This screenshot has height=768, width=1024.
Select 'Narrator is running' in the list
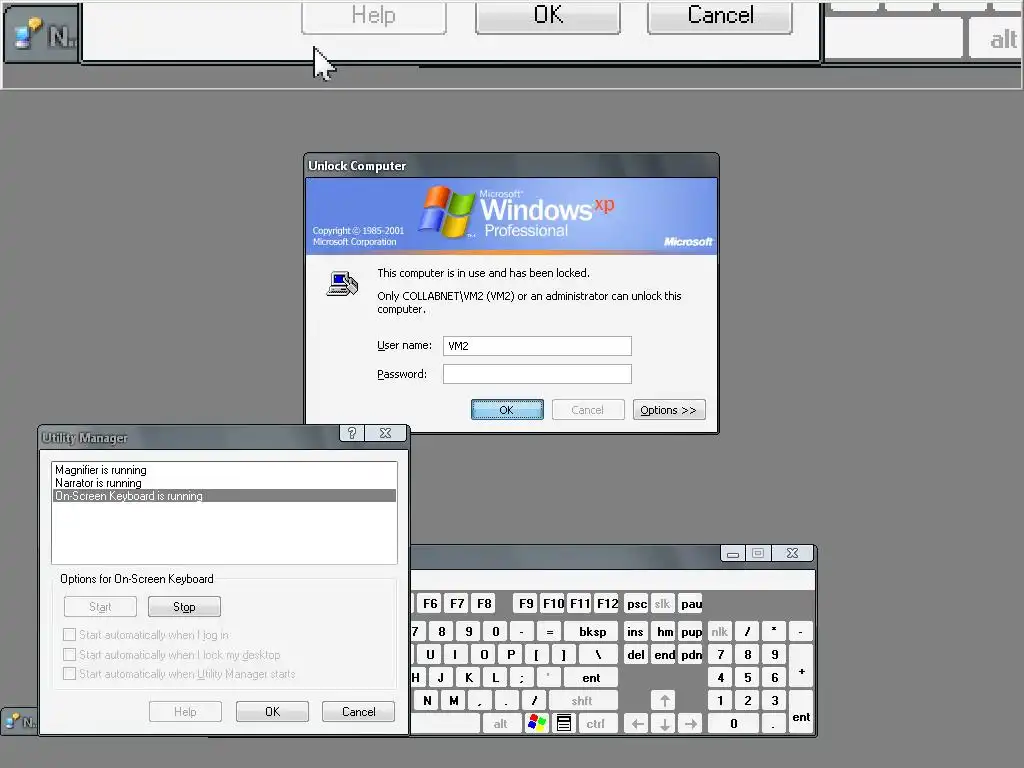pyautogui.click(x=224, y=483)
